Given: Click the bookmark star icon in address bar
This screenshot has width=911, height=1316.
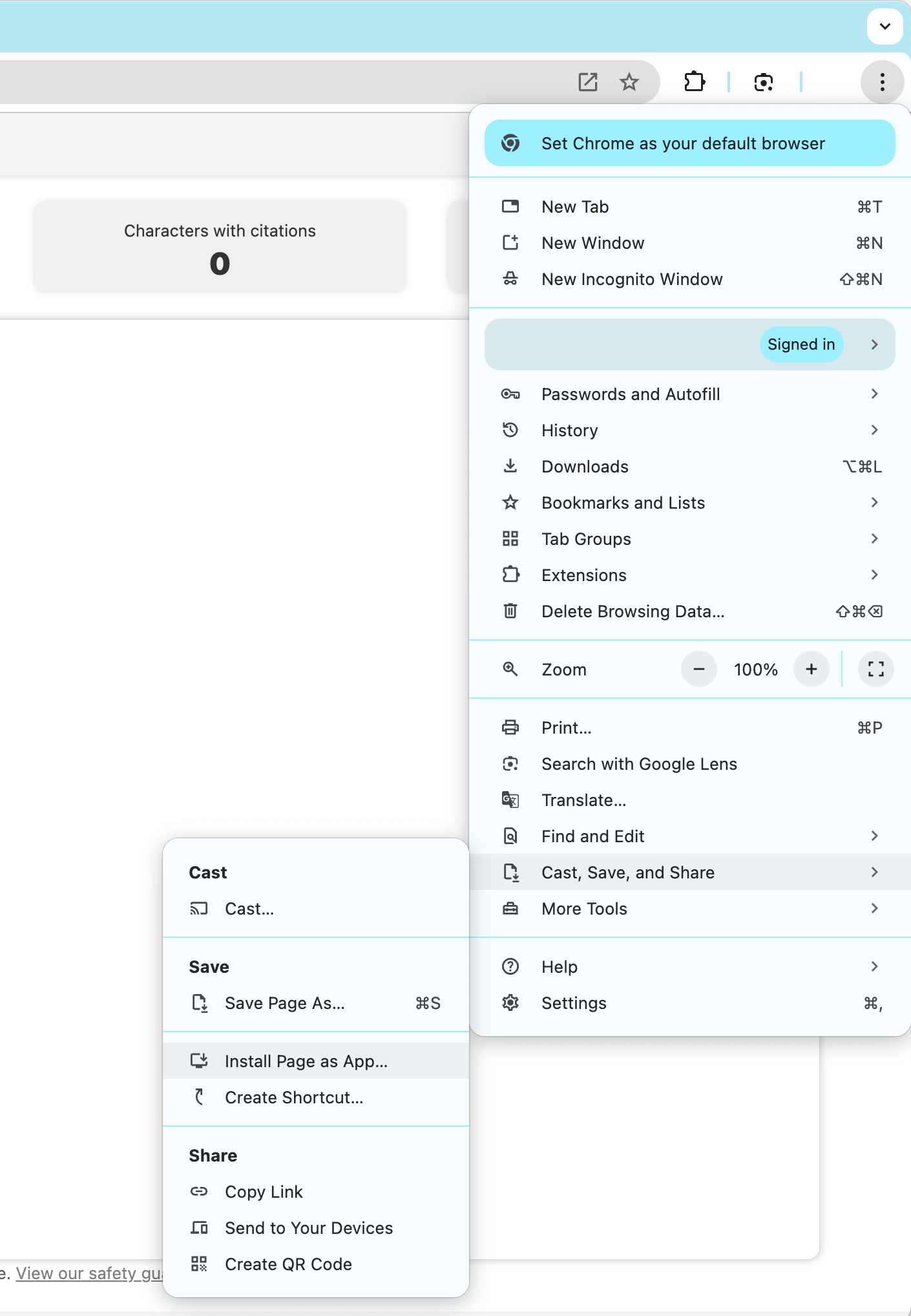Looking at the screenshot, I should [x=629, y=82].
